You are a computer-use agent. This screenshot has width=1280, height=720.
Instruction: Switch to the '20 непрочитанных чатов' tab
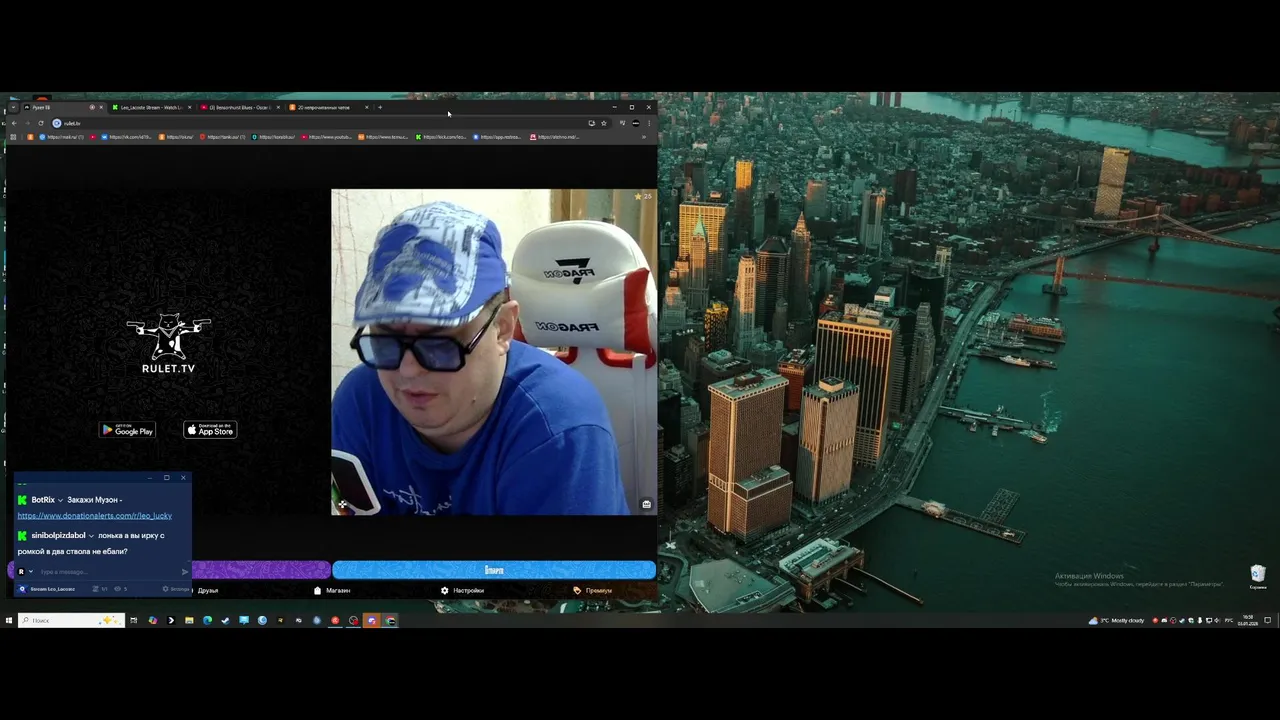(329, 107)
